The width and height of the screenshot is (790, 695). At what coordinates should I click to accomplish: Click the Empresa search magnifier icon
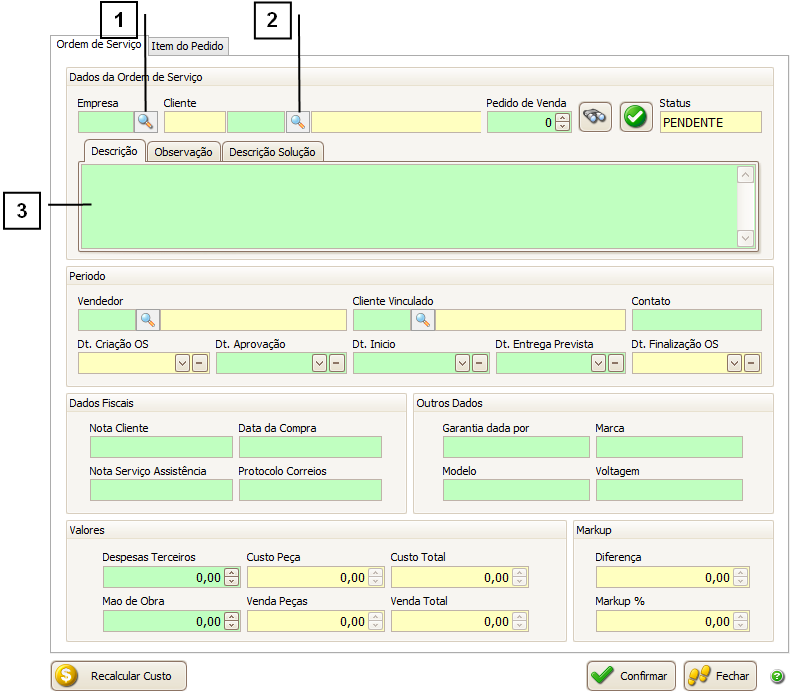tap(147, 121)
